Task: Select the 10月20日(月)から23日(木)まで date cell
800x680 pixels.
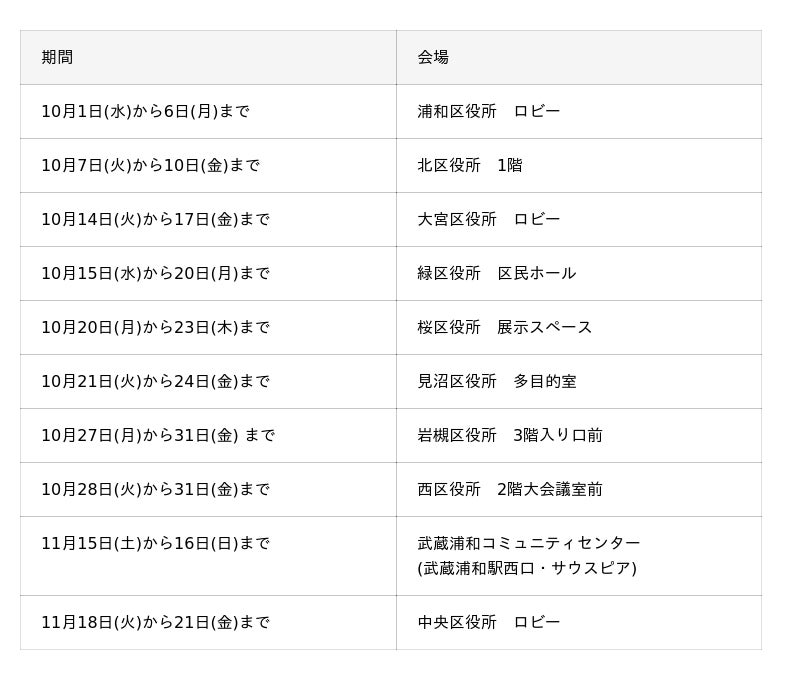Action: pyautogui.click(x=155, y=327)
